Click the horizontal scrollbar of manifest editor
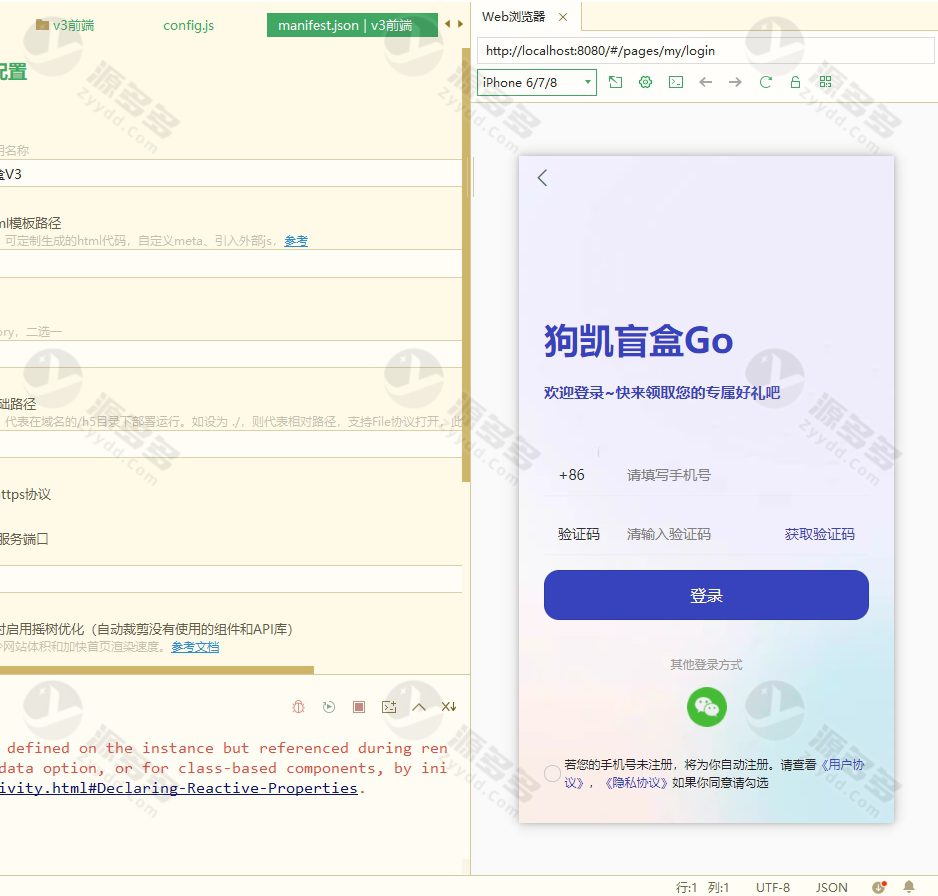The image size is (938, 896). (x=157, y=670)
